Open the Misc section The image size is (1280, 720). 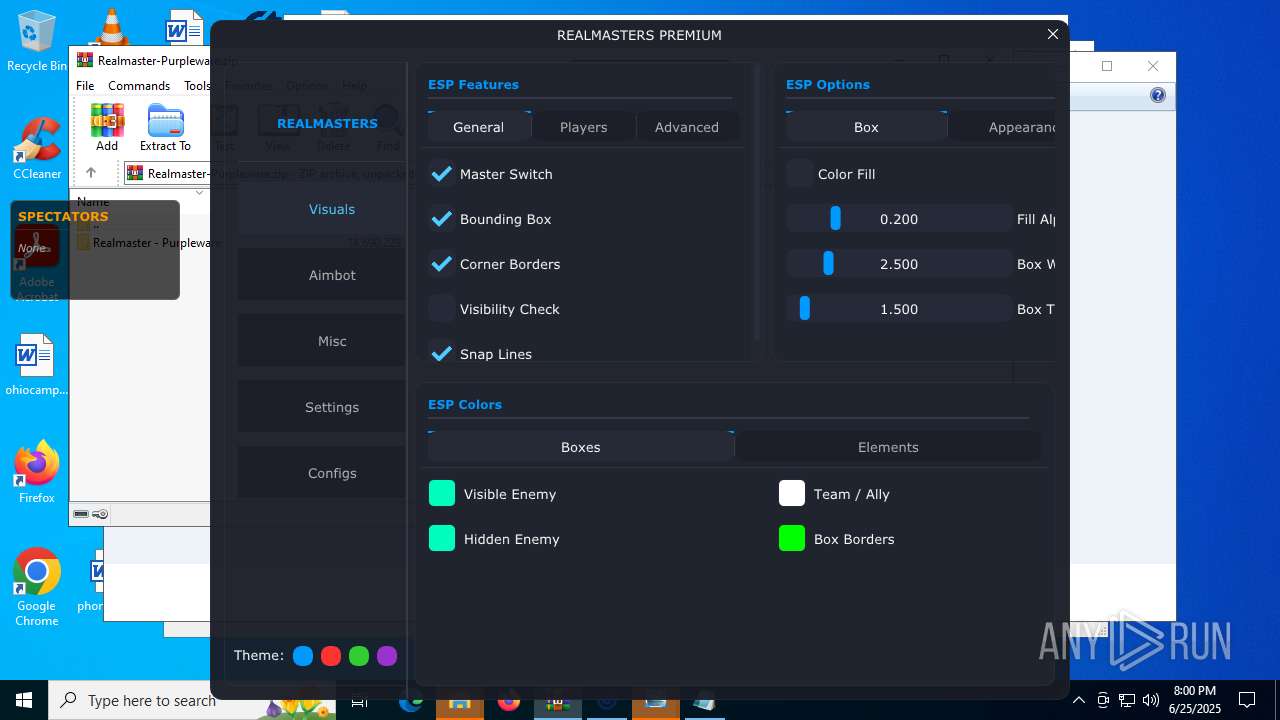point(322,341)
